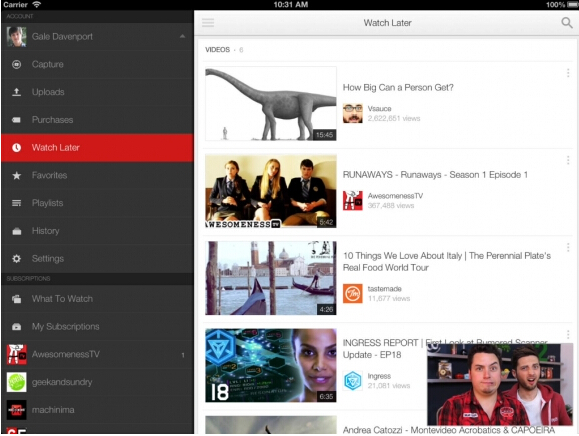579x436 pixels.
Task: Click Vsauce channel avatar
Action: point(353,113)
